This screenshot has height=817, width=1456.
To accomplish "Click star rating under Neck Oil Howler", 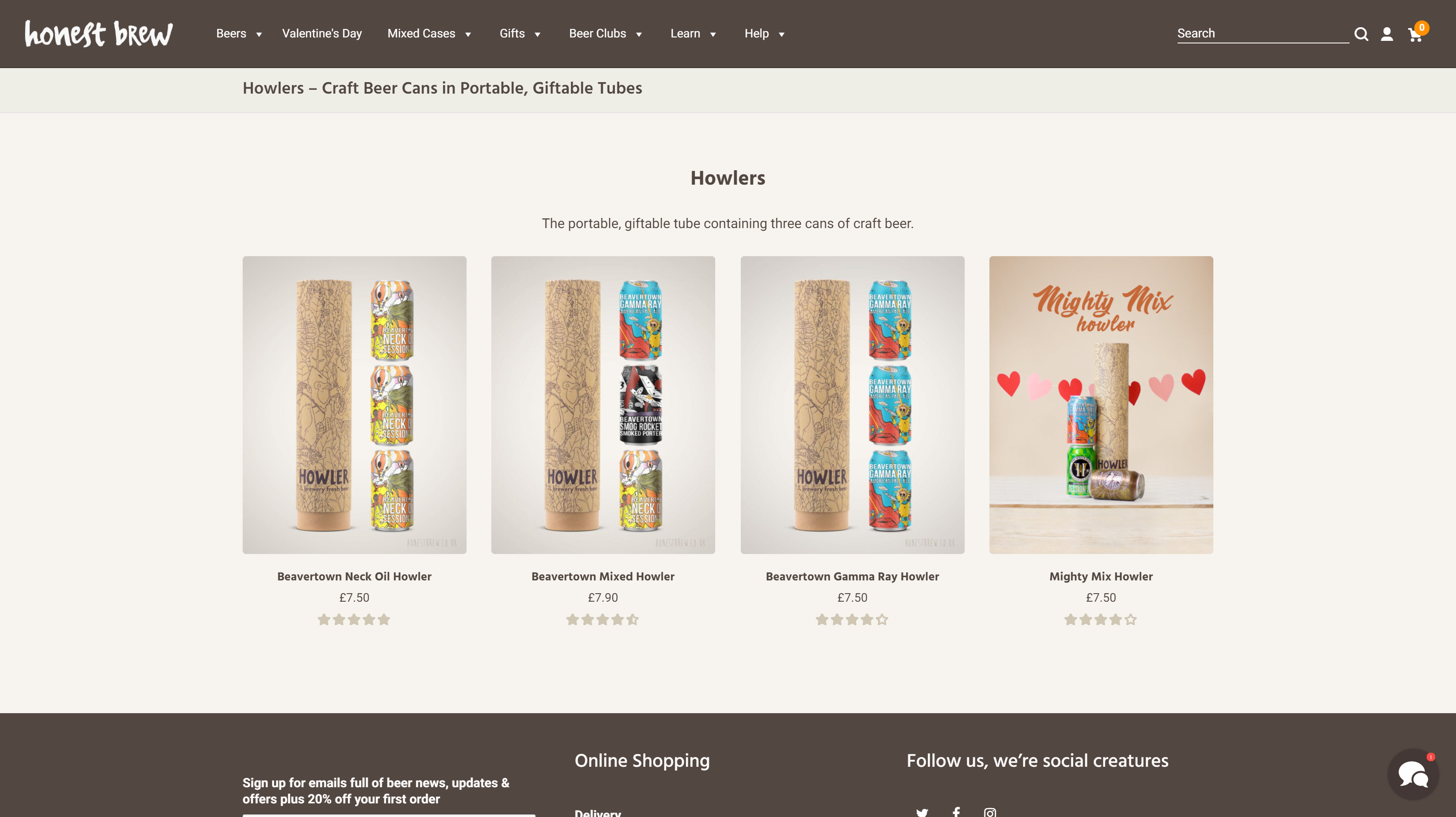I will click(354, 619).
